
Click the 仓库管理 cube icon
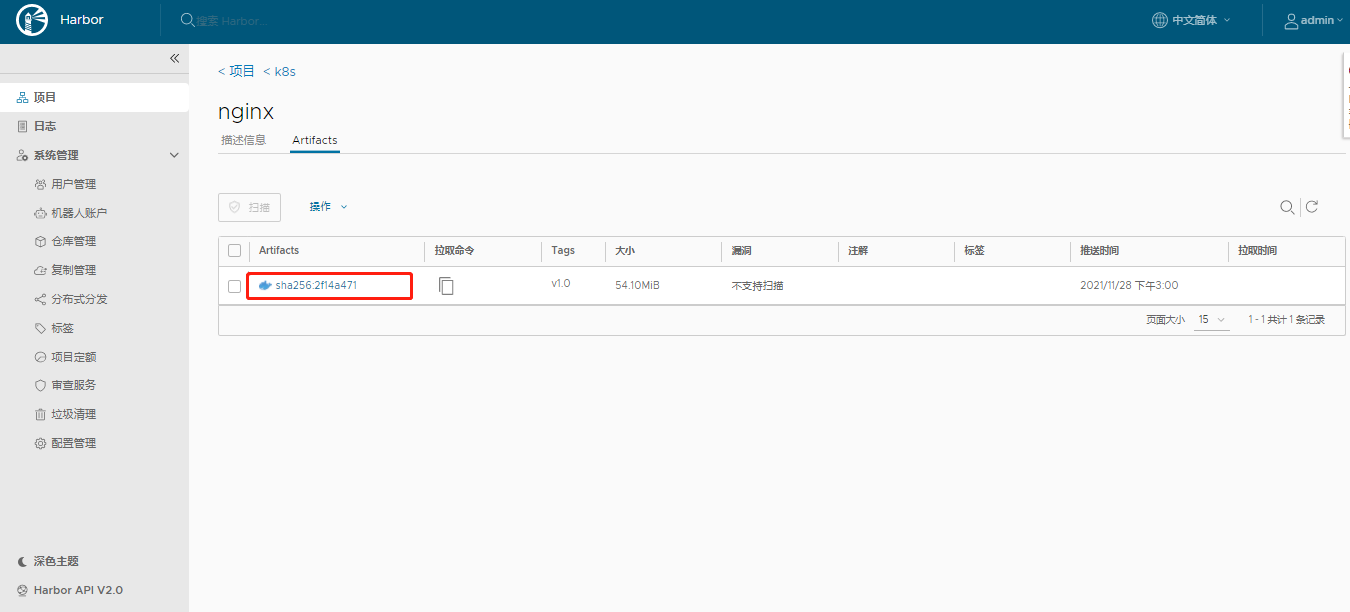(x=40, y=242)
